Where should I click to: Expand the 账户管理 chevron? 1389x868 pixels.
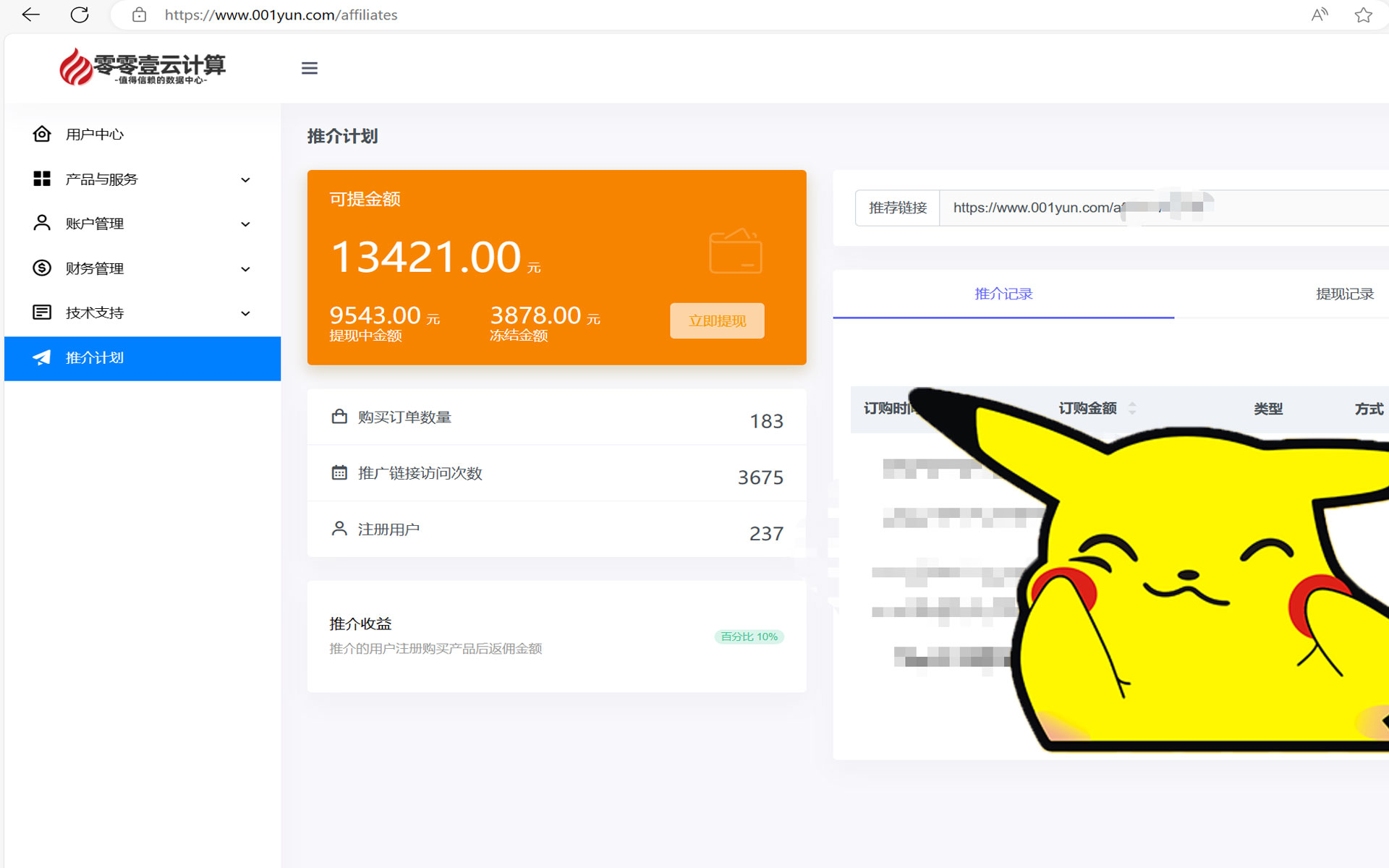click(x=246, y=224)
